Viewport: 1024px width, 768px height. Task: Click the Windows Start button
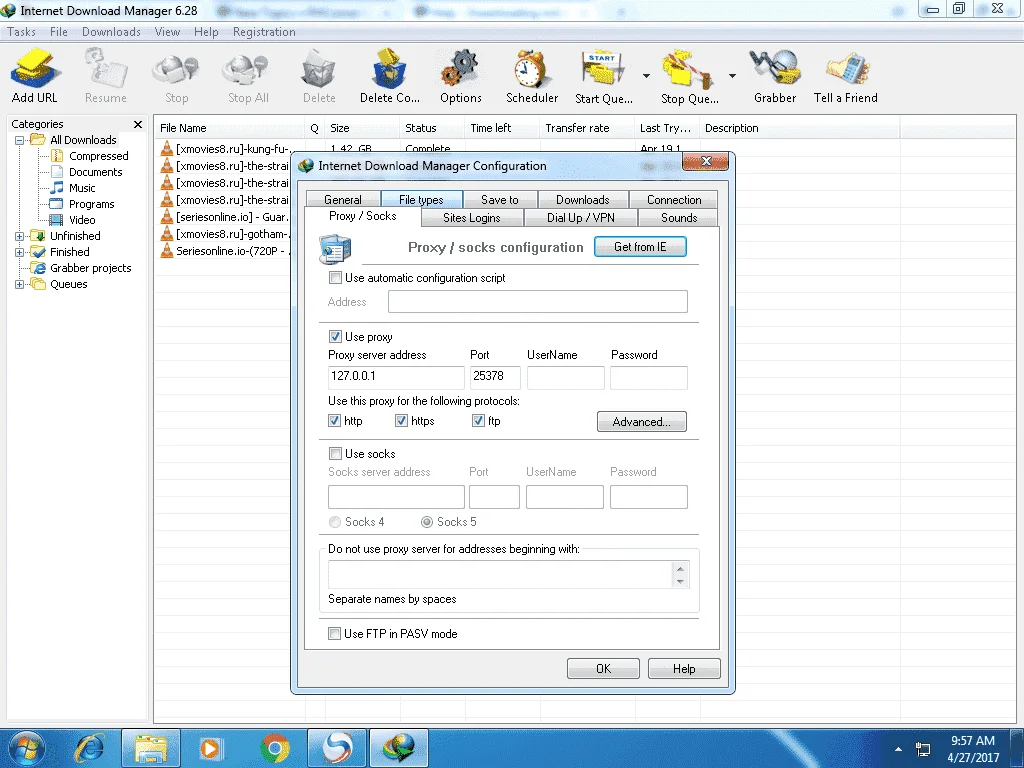click(26, 748)
